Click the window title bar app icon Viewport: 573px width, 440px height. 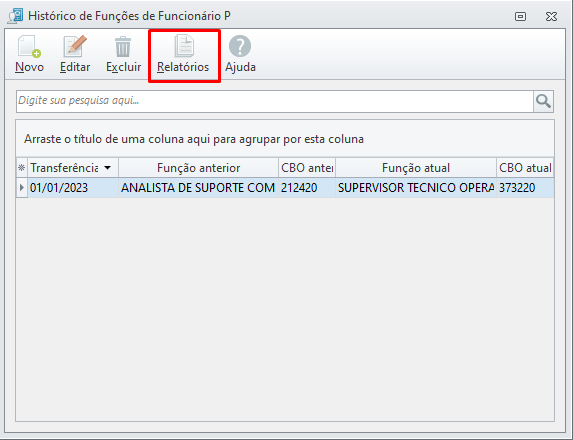[15, 16]
